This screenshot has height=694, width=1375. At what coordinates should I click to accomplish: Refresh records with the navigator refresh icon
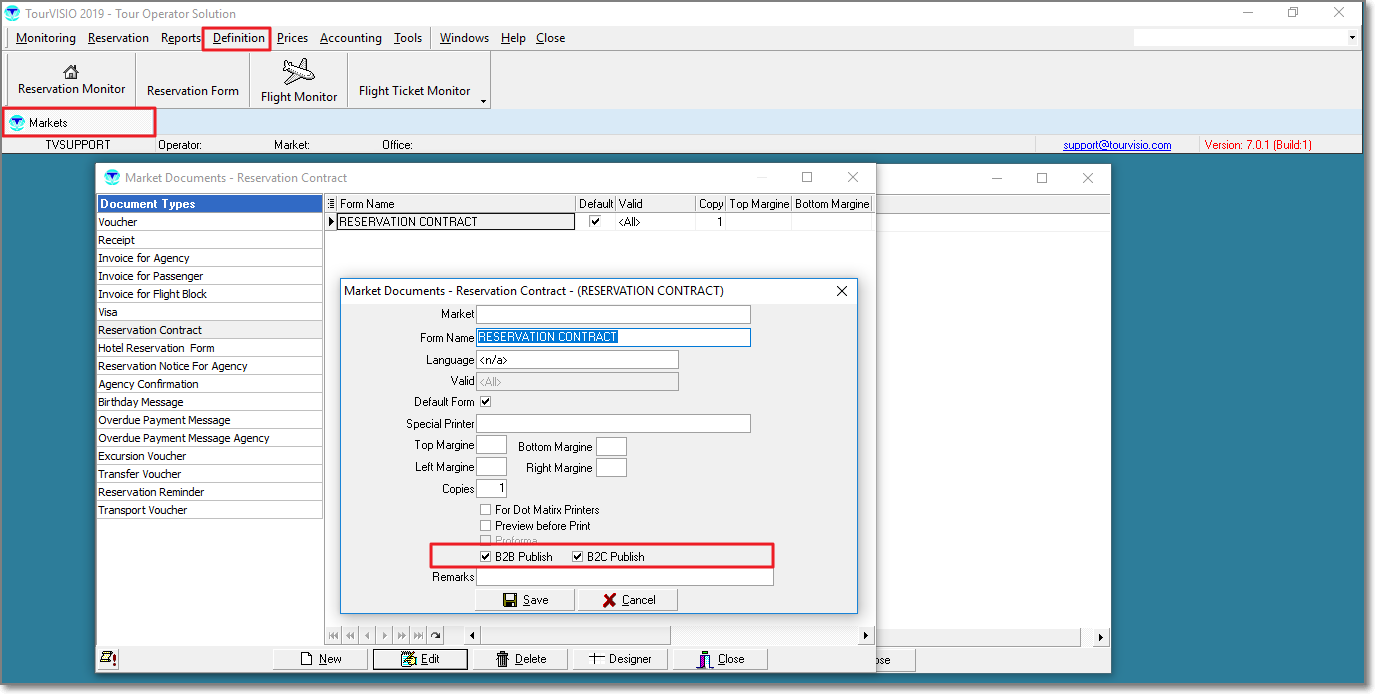click(436, 635)
